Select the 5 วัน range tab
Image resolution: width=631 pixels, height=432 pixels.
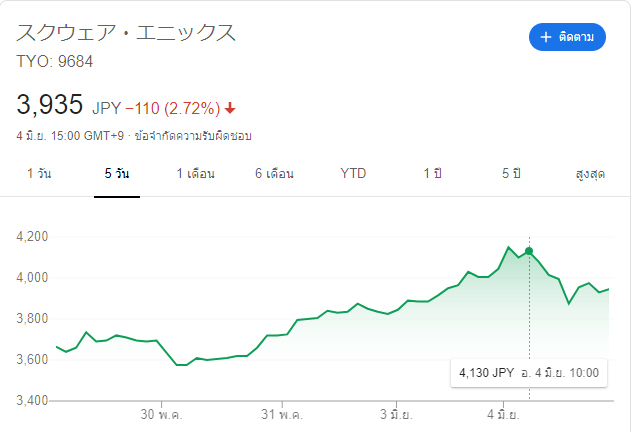(x=116, y=173)
